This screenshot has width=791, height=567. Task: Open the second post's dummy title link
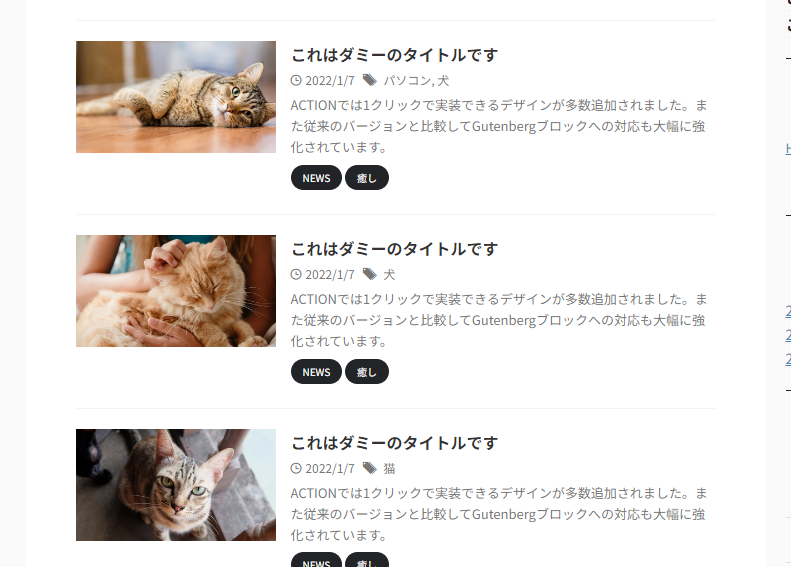tap(394, 249)
